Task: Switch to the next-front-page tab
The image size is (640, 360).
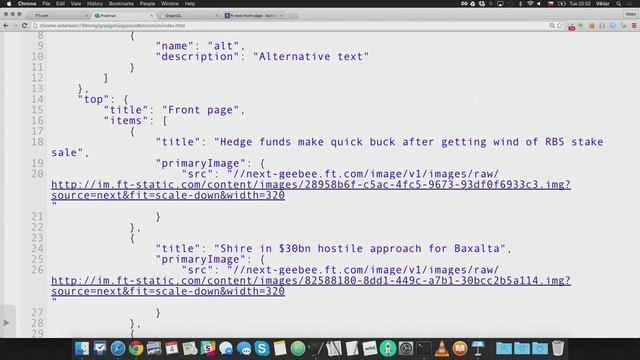Action: pos(254,16)
